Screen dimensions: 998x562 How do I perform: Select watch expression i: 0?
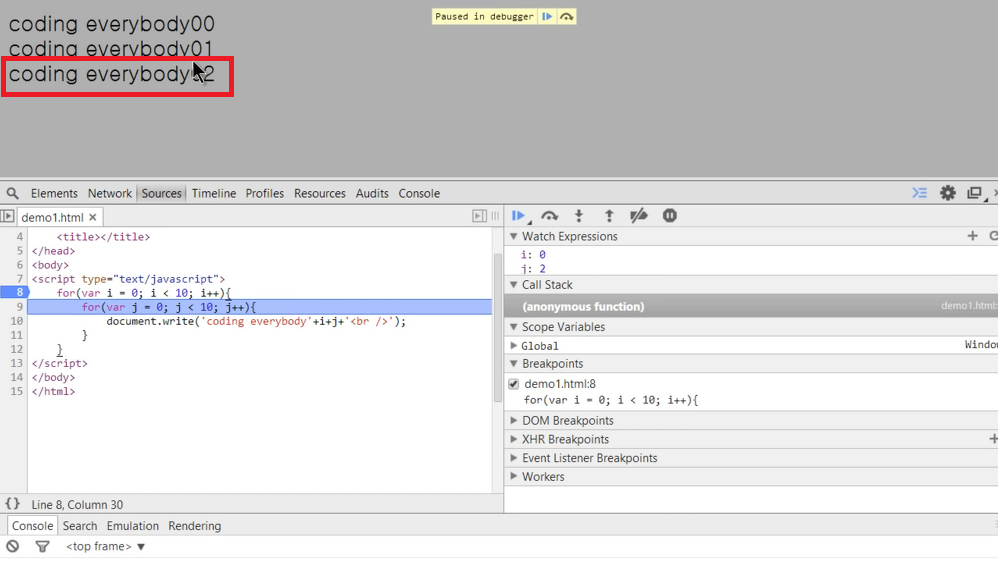533,255
